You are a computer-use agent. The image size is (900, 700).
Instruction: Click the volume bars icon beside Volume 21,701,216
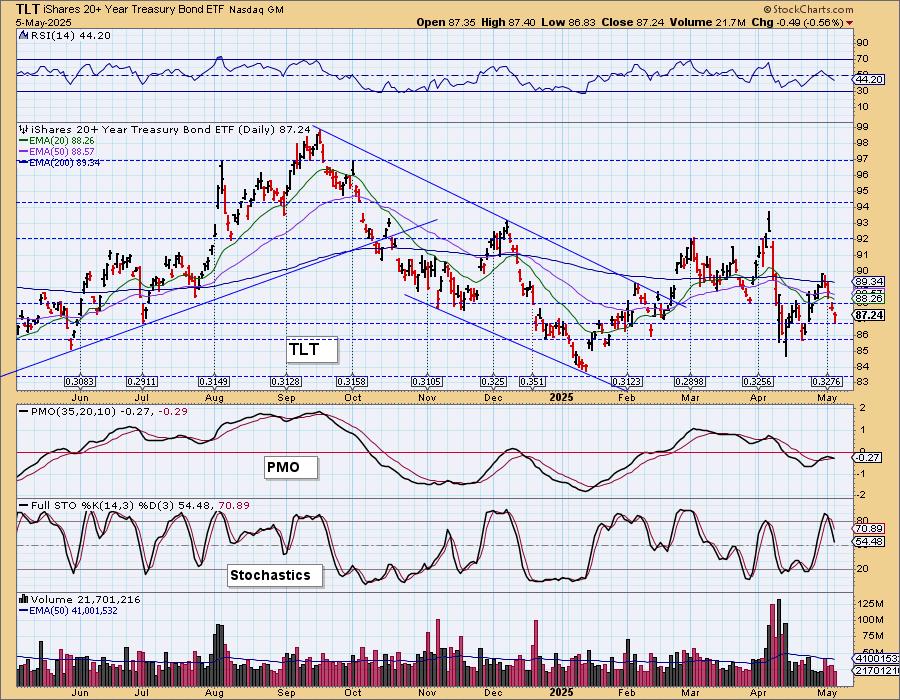pos(24,600)
